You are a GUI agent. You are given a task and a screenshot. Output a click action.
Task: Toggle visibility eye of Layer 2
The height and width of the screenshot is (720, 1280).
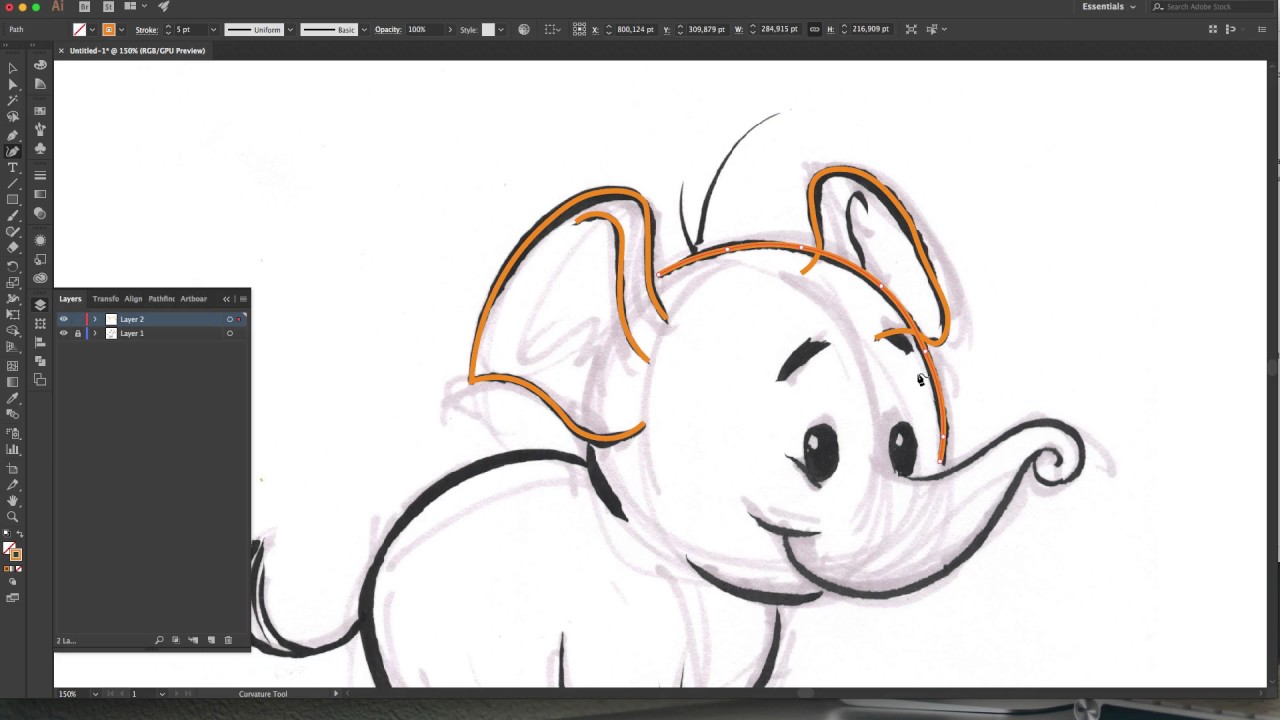click(x=64, y=319)
